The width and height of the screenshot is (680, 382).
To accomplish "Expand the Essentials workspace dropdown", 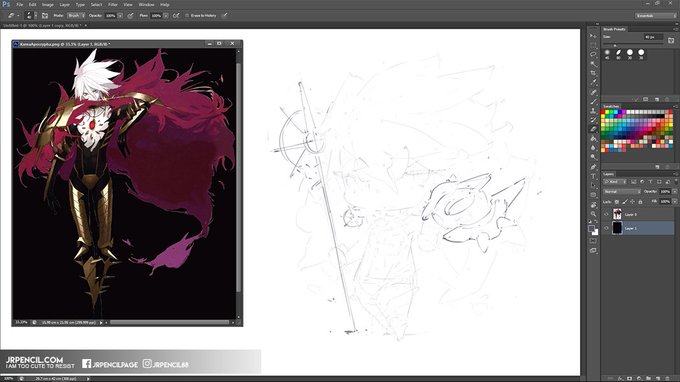I will tap(655, 16).
